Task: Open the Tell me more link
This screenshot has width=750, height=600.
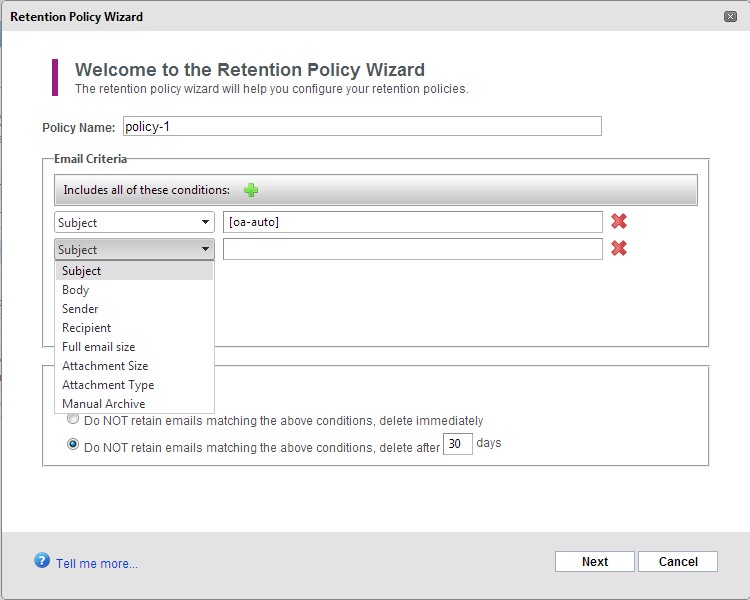Action: tap(97, 564)
